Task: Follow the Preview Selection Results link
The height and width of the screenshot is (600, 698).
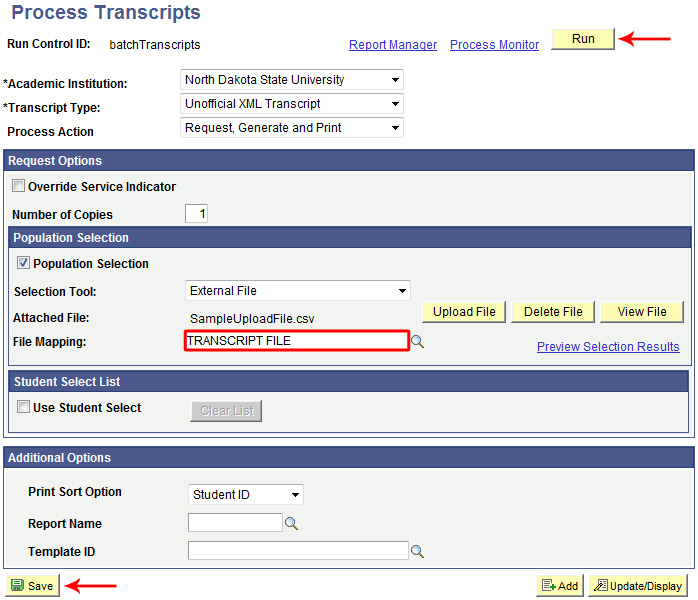Action: pos(608,347)
